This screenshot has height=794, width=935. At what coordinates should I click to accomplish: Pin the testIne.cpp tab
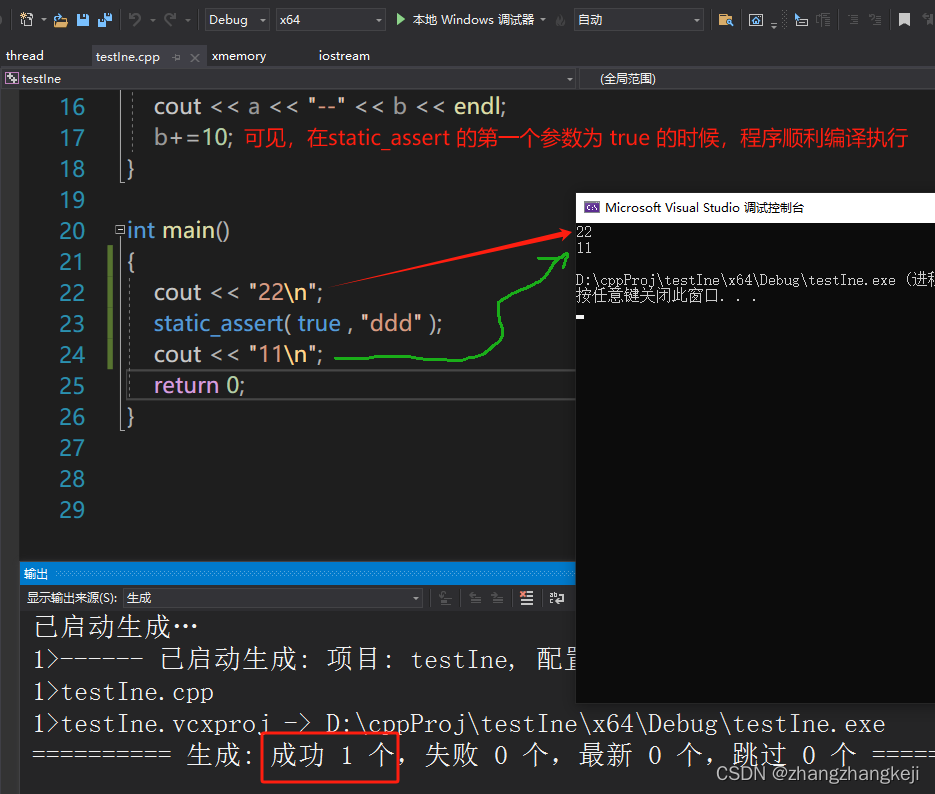[x=176, y=57]
